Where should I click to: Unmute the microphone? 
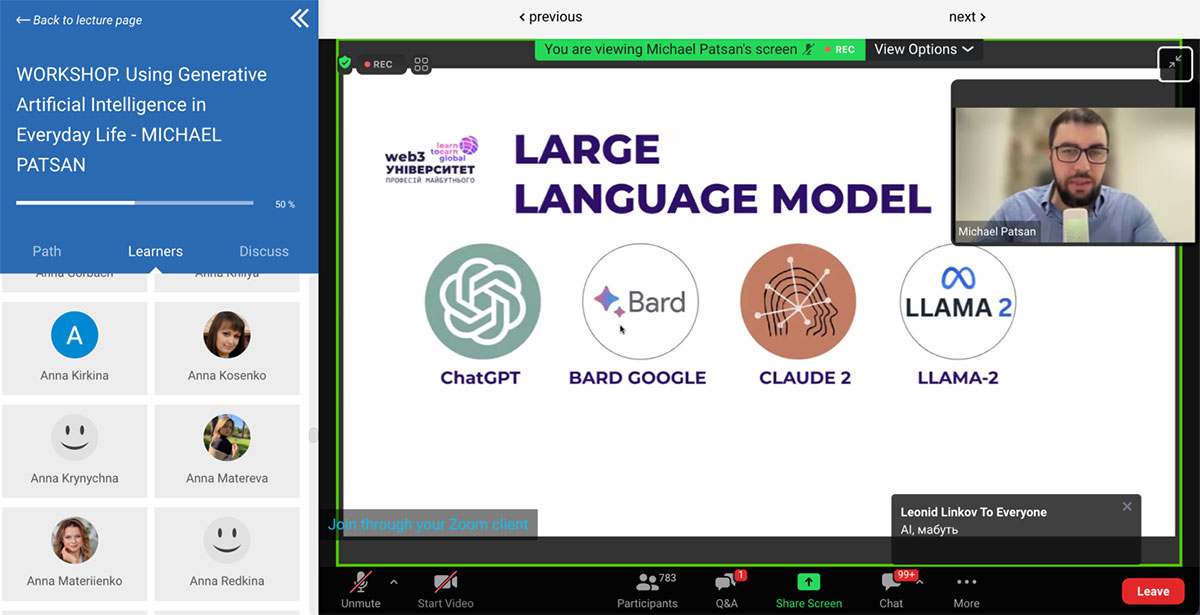coord(360,590)
